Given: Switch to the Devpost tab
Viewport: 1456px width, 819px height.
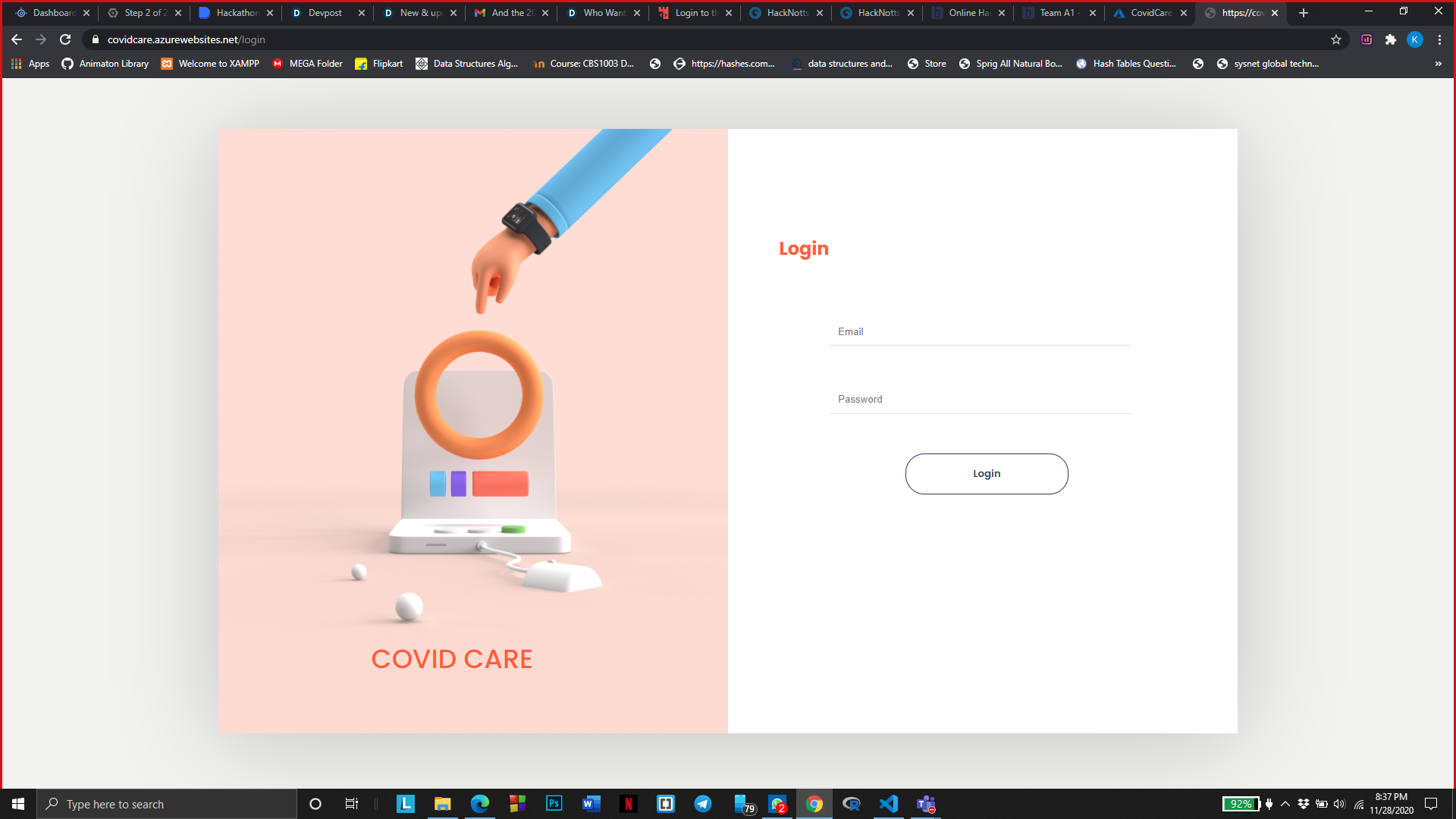Looking at the screenshot, I should click(325, 13).
